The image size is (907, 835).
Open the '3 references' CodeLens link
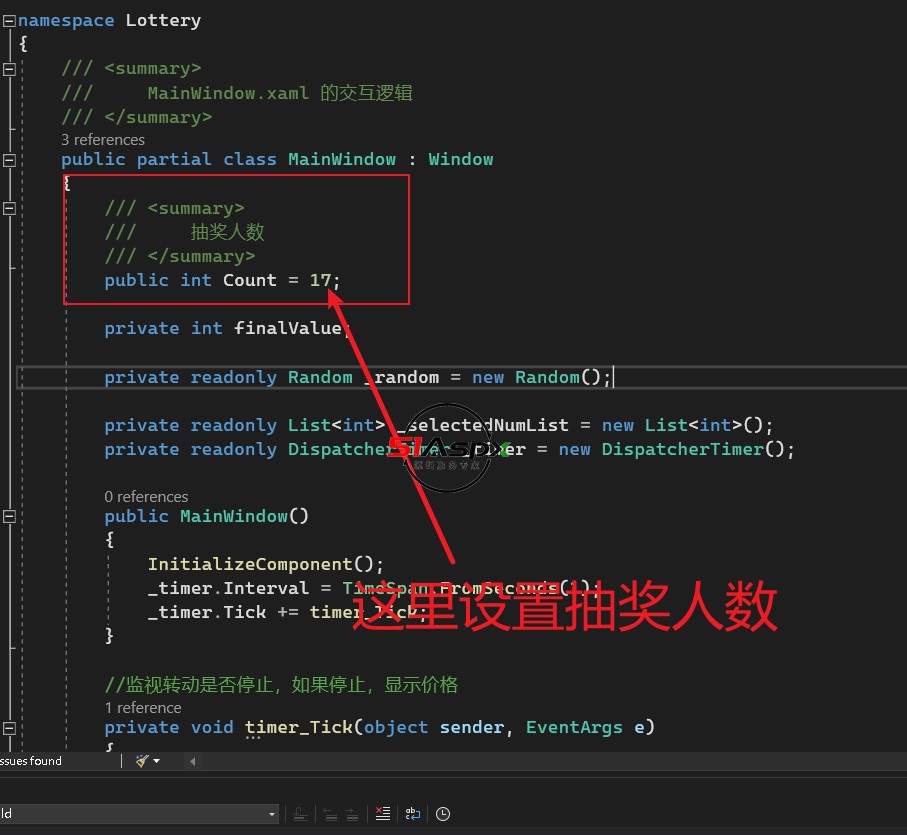point(103,139)
